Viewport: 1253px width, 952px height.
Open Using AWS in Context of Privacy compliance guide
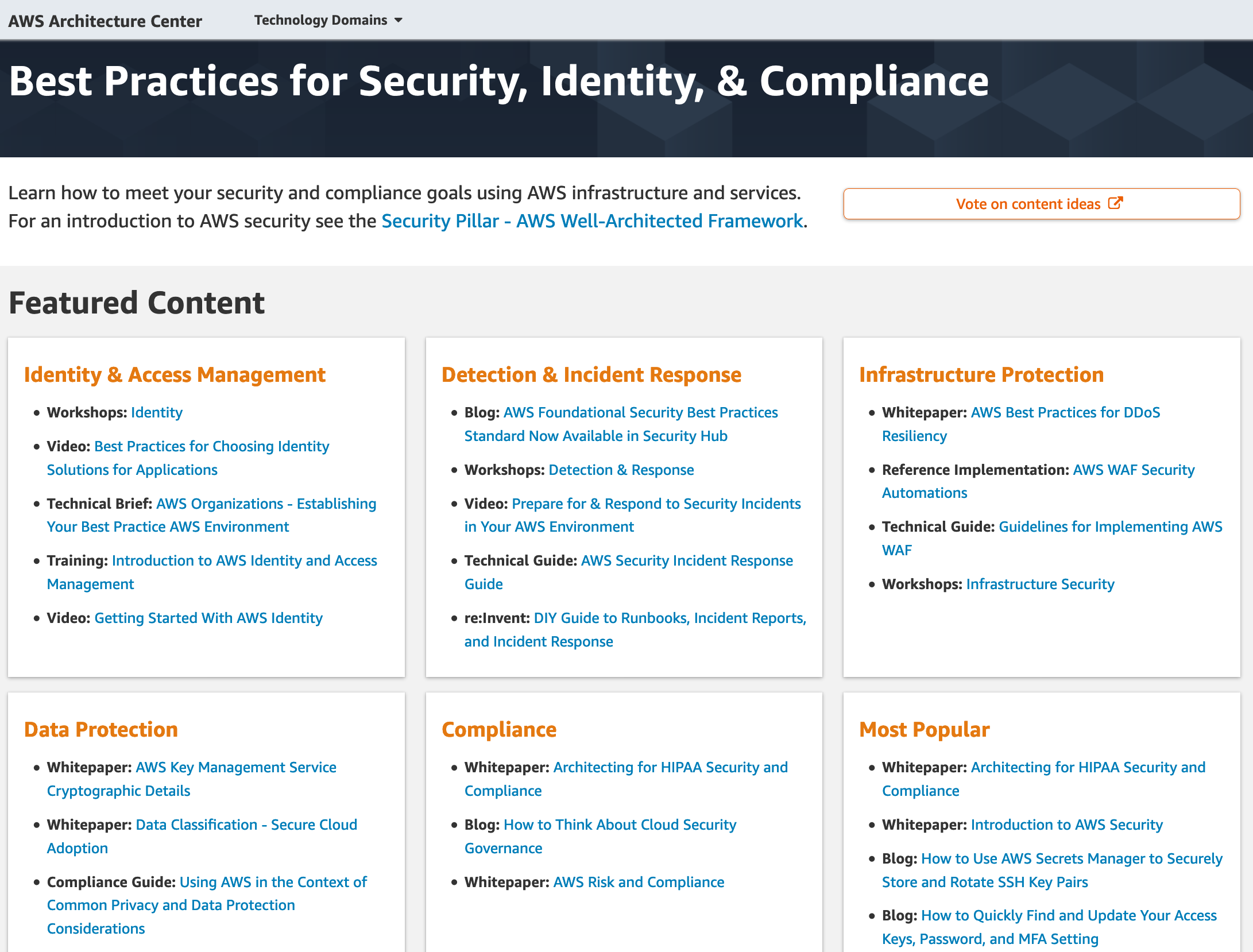(x=207, y=905)
